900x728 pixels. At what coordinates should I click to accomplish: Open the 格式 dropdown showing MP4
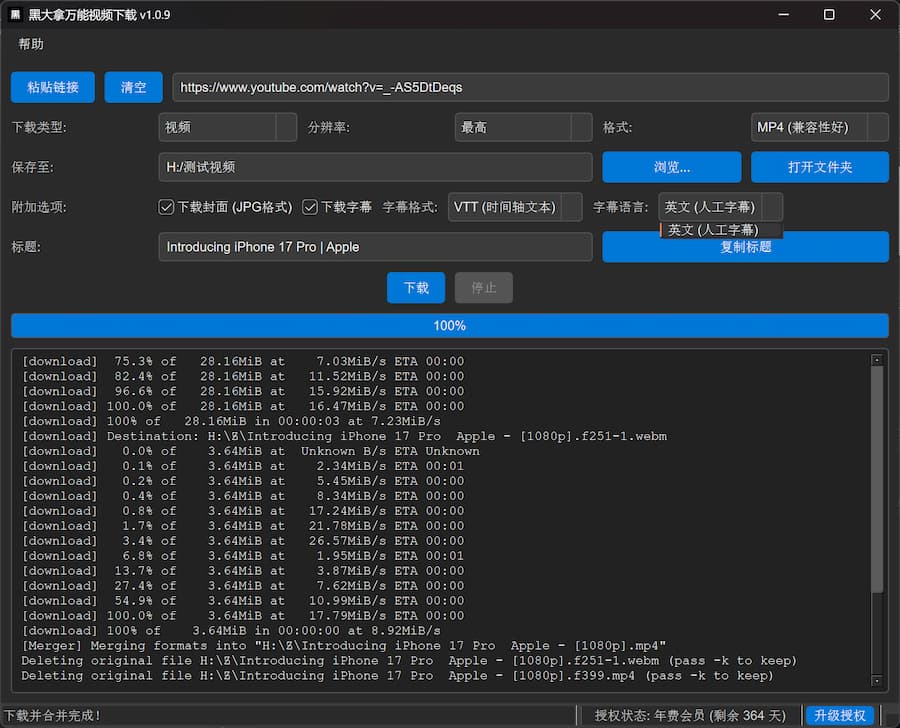point(819,127)
